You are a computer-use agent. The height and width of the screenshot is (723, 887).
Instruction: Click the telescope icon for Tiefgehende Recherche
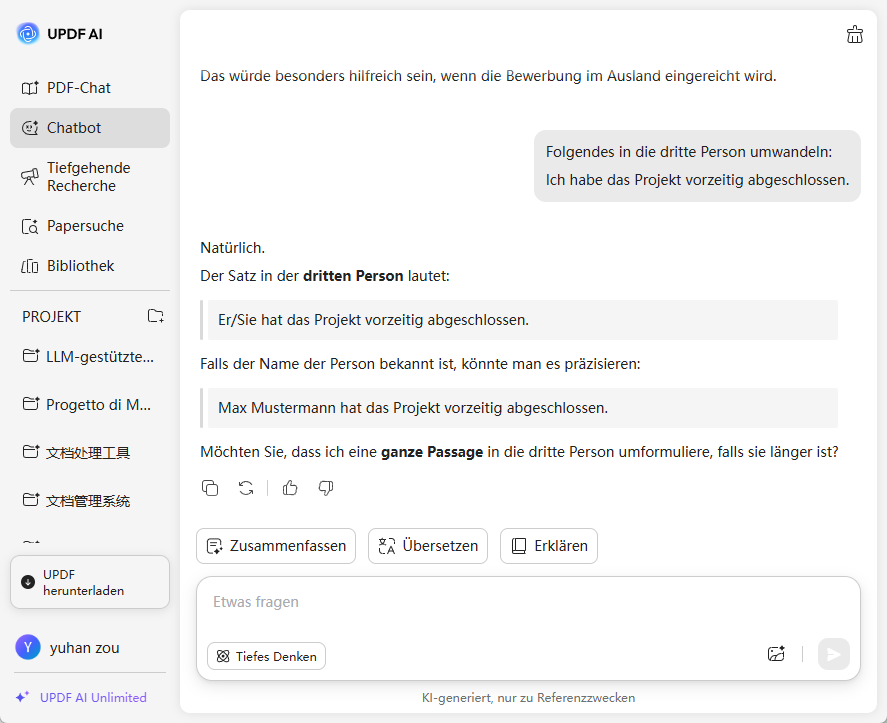[x=30, y=177]
